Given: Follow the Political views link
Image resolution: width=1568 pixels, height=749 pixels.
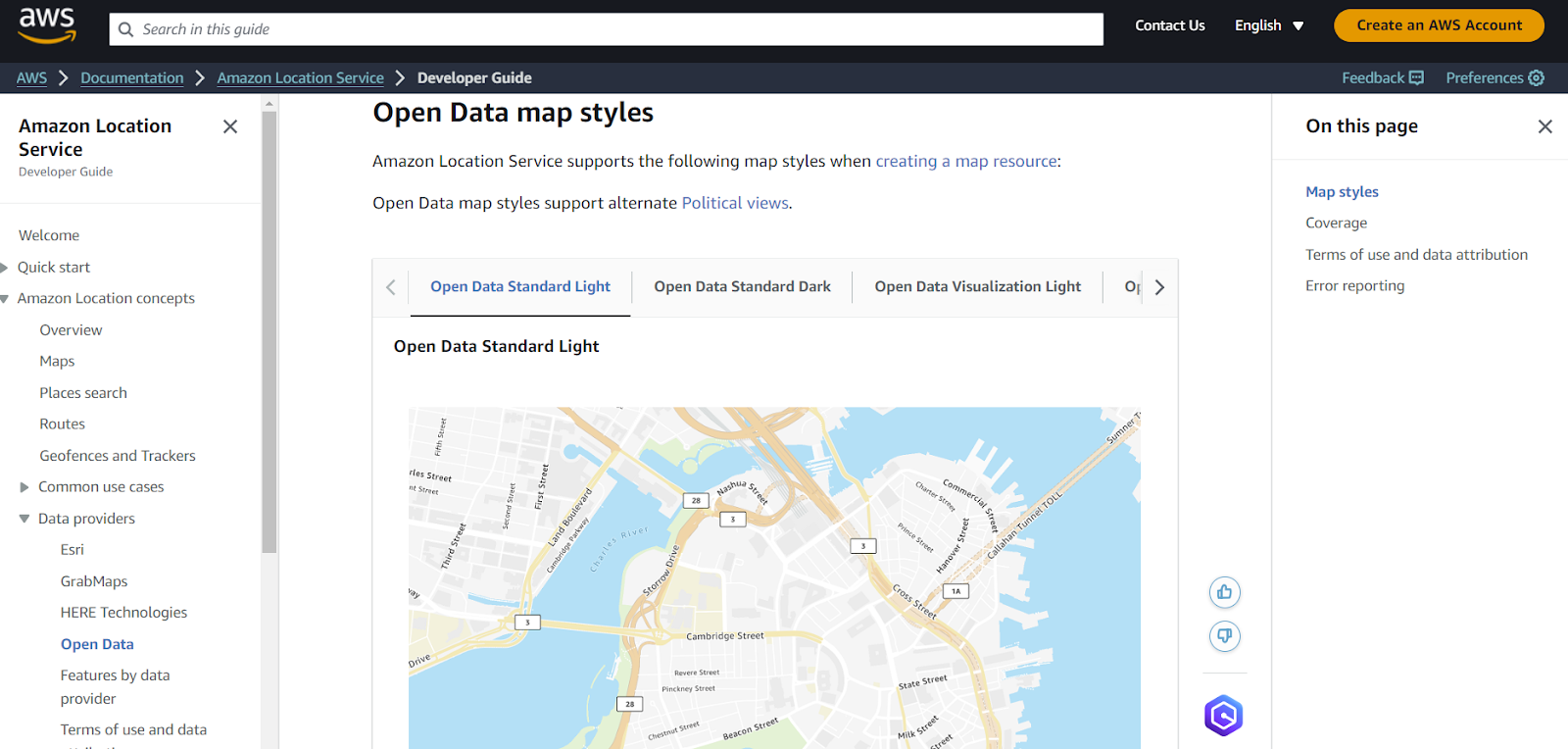Looking at the screenshot, I should coord(735,203).
